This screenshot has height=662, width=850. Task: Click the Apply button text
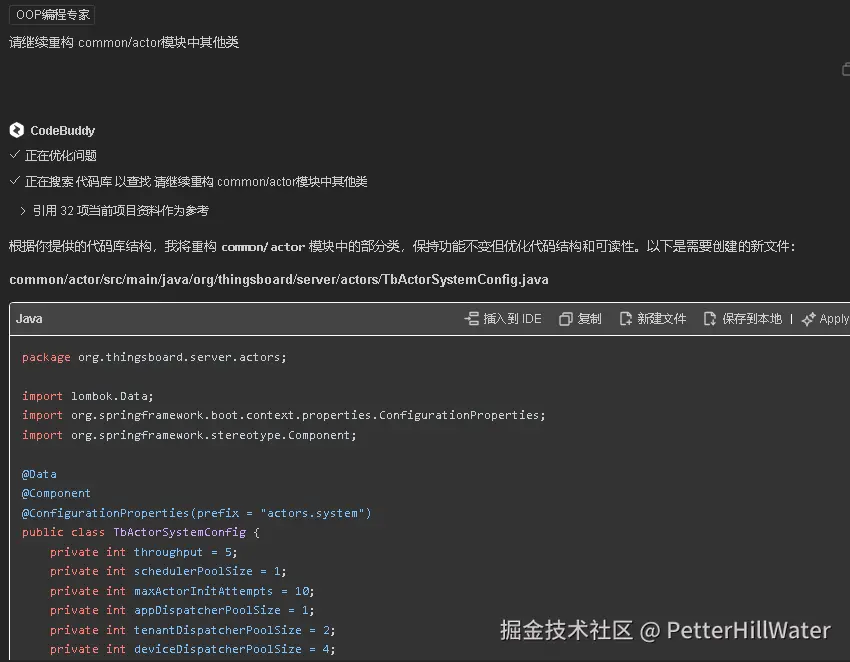(x=834, y=318)
